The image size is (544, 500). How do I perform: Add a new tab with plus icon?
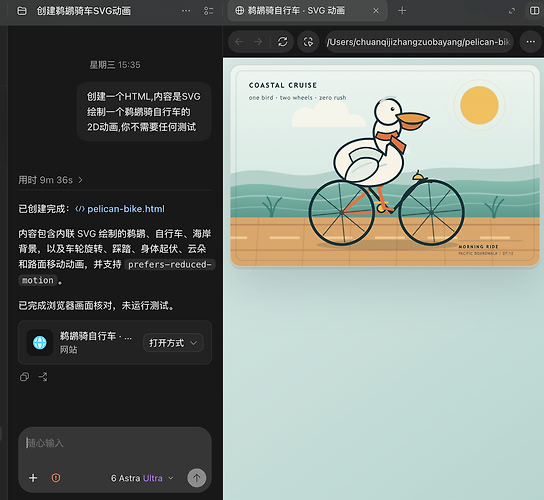point(402,11)
